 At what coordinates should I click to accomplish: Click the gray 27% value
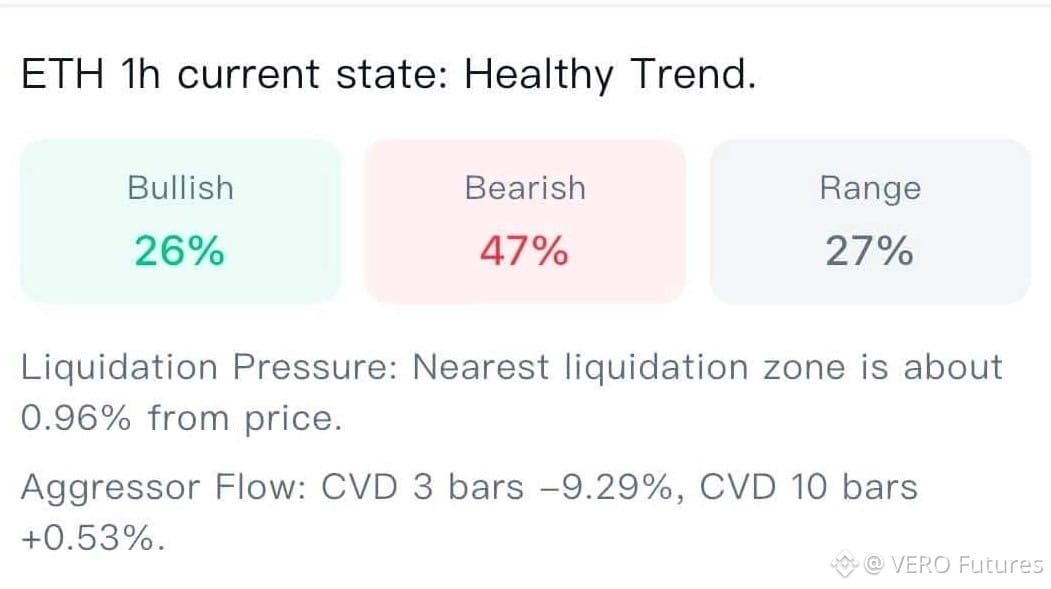[869, 251]
